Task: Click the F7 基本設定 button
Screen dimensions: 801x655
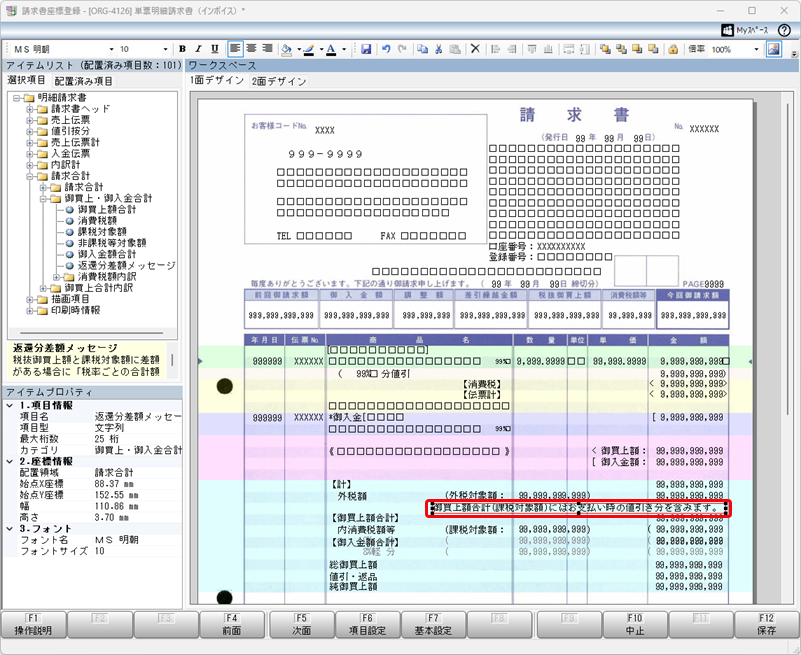Action: [433, 624]
